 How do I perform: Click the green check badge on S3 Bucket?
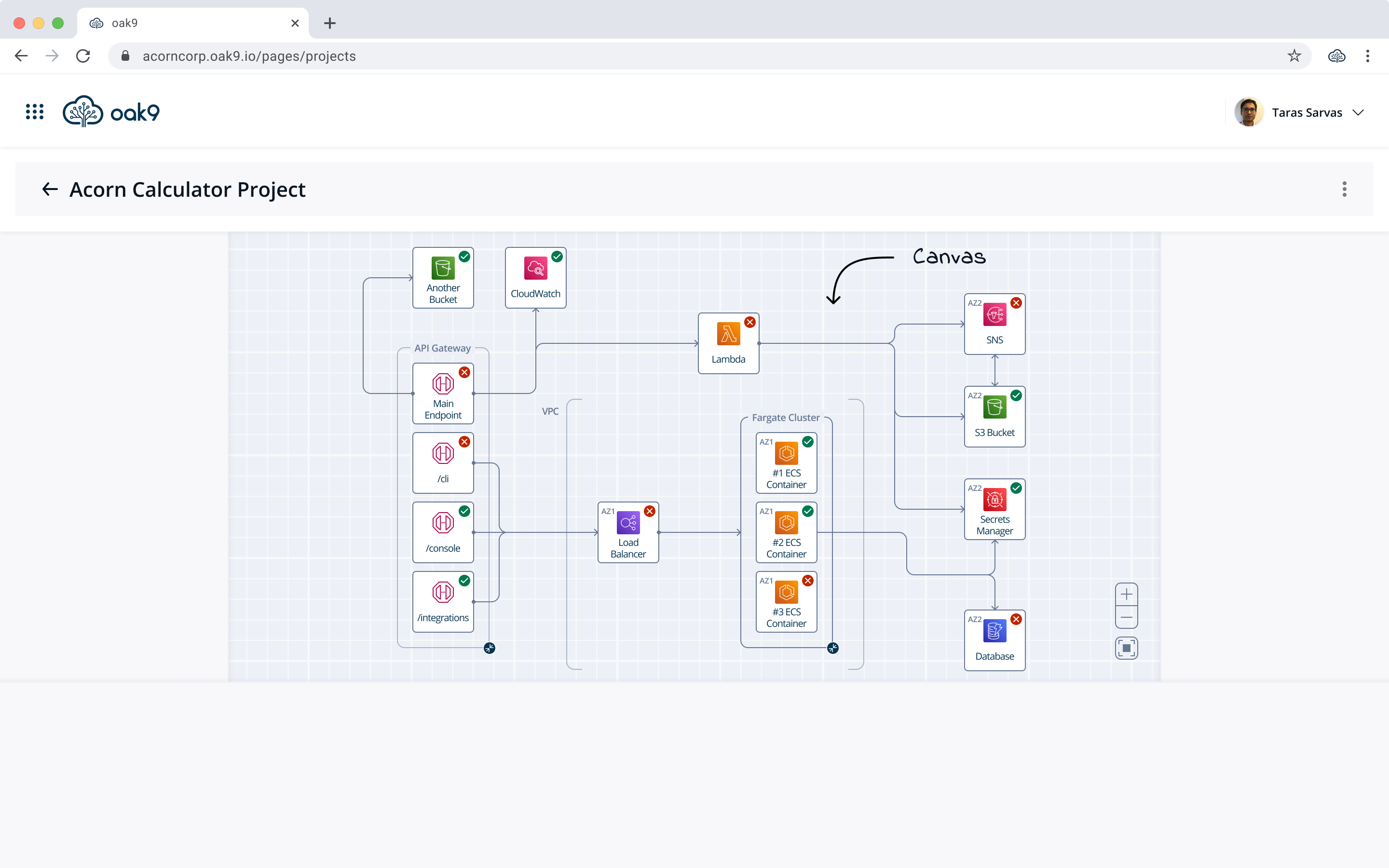click(1016, 395)
